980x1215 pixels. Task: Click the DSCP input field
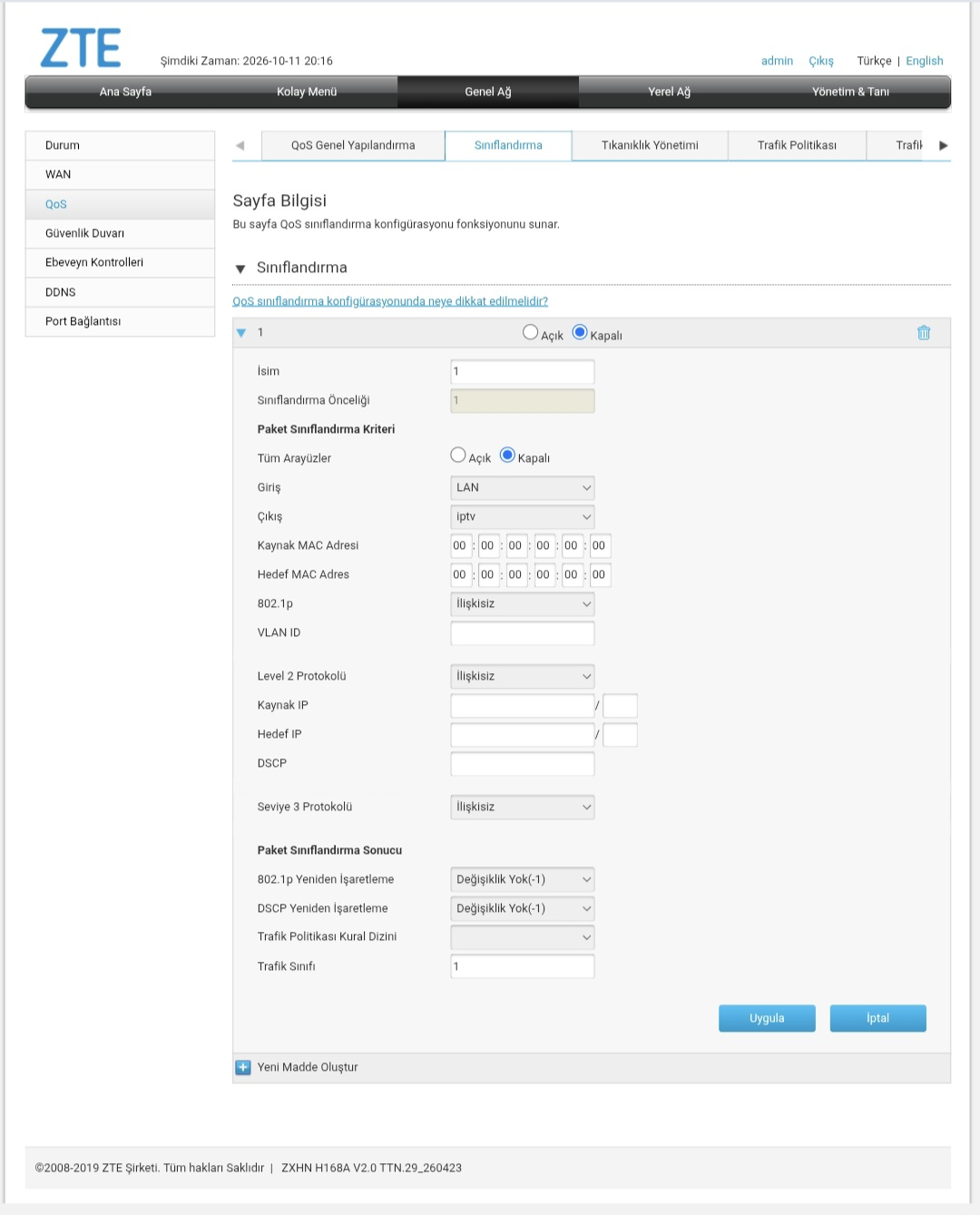pos(523,764)
